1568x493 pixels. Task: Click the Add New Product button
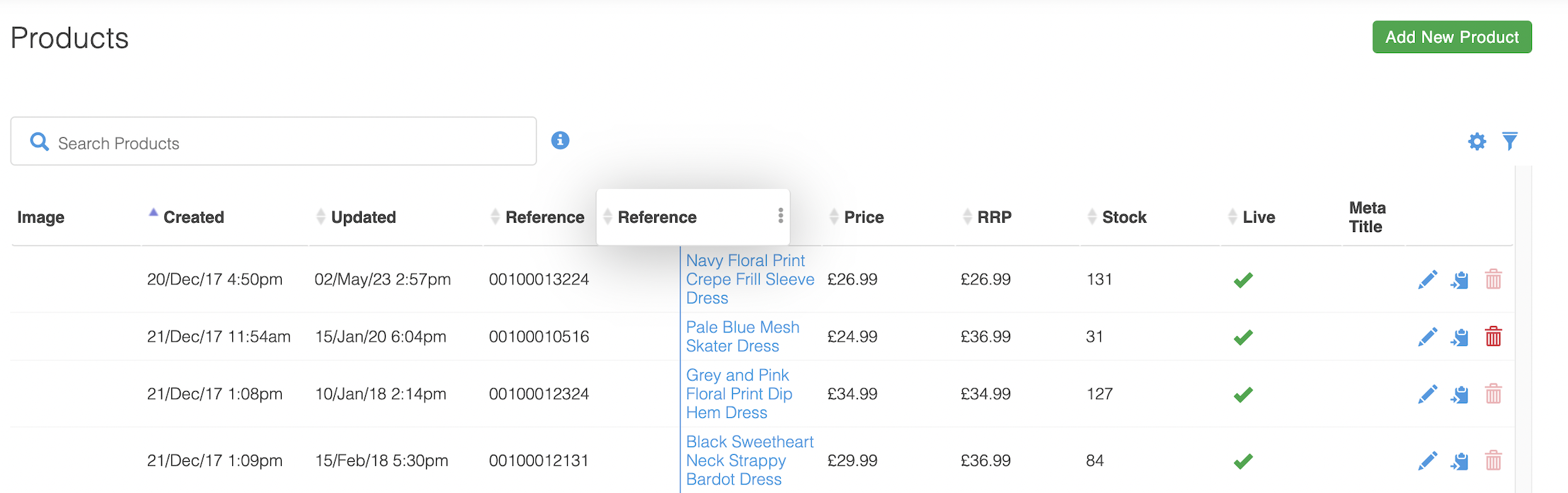pos(1451,37)
